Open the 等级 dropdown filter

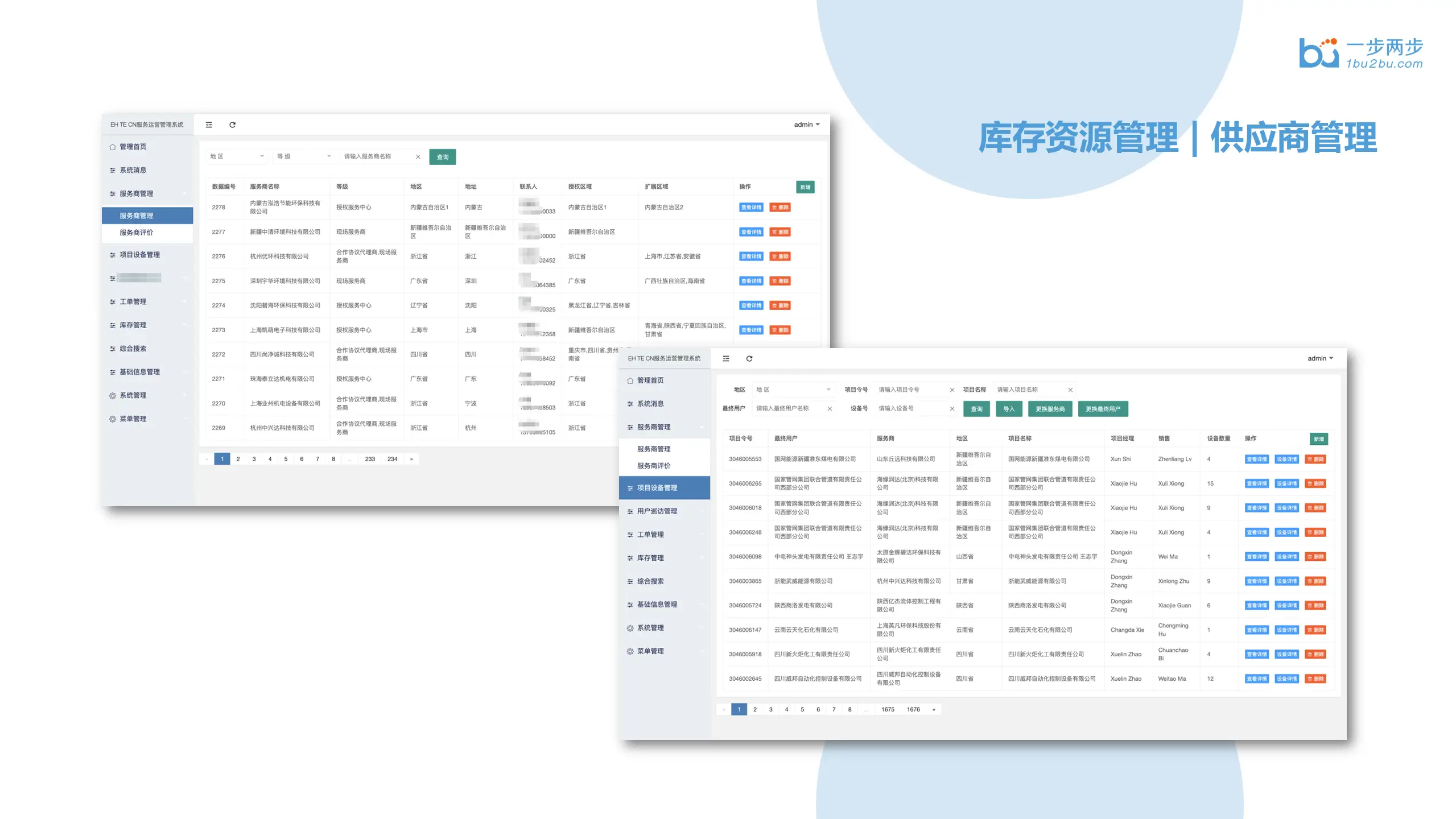[303, 156]
